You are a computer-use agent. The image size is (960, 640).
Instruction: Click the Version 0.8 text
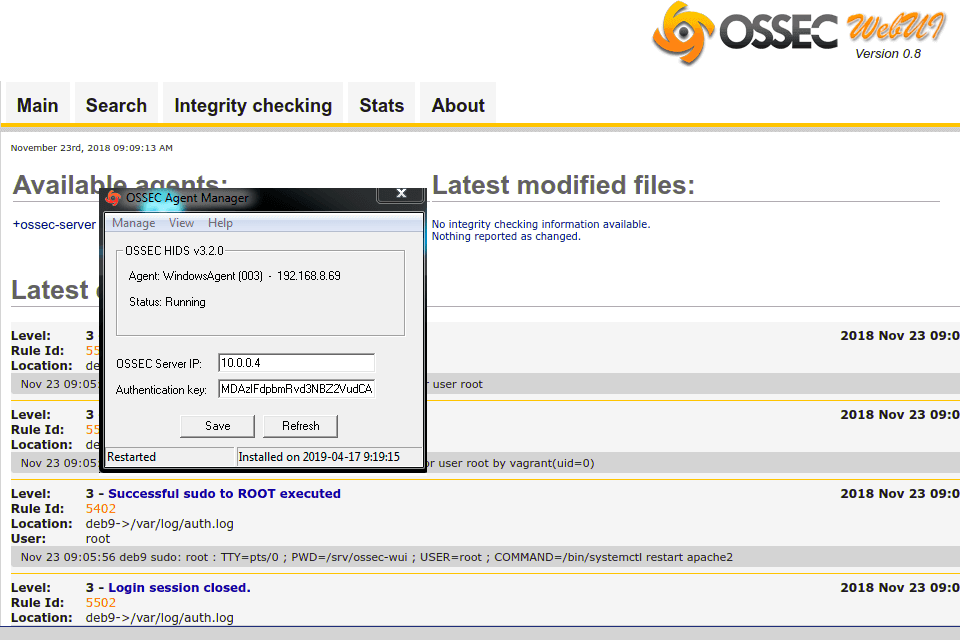pyautogui.click(x=888, y=54)
